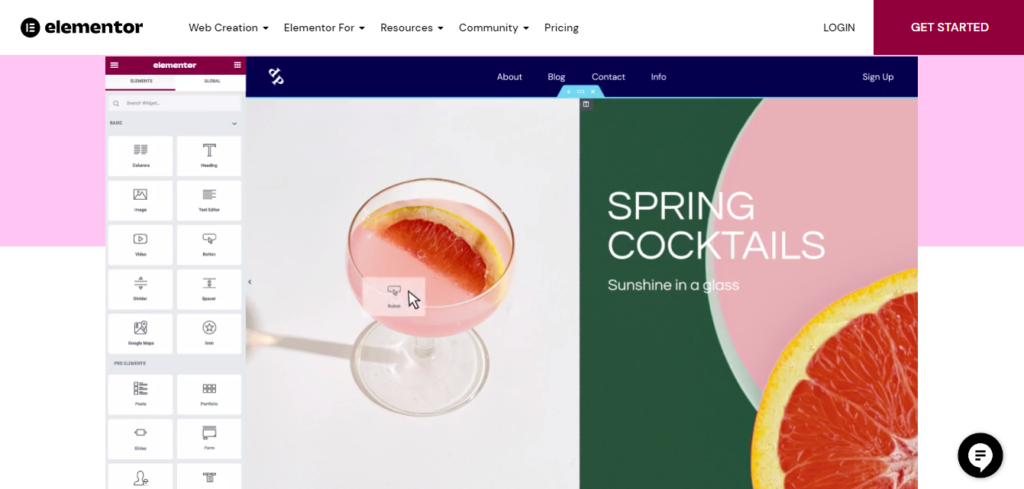Focus the Search Widget input field

tap(175, 103)
